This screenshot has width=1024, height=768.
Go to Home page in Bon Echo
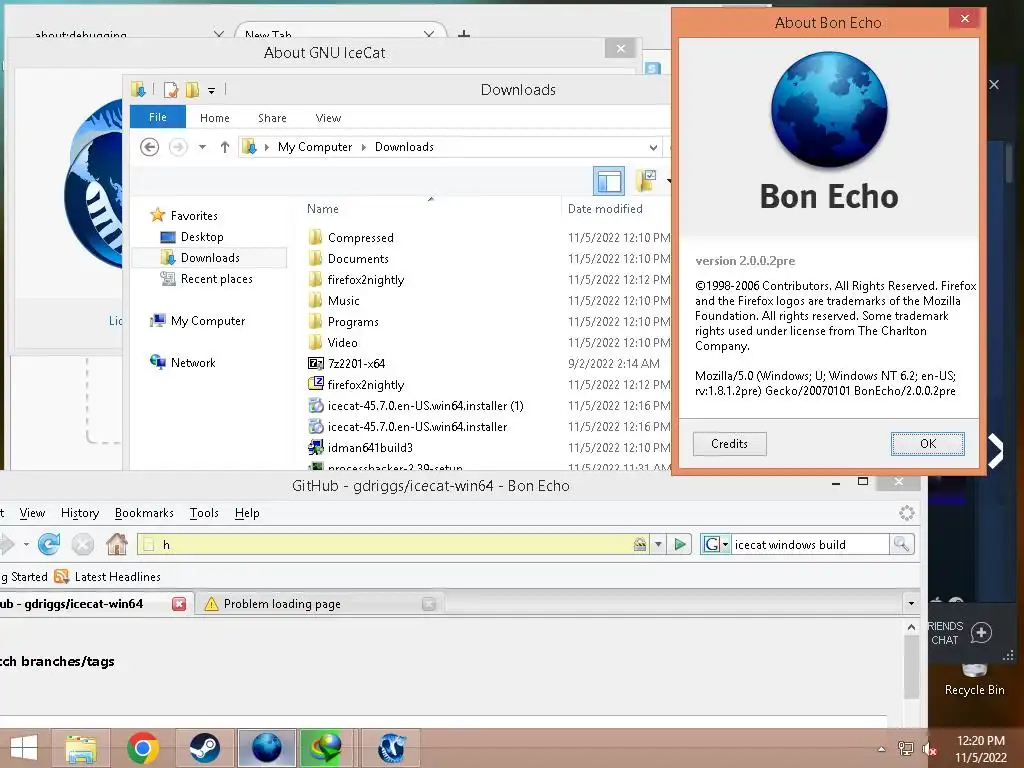[x=117, y=544]
